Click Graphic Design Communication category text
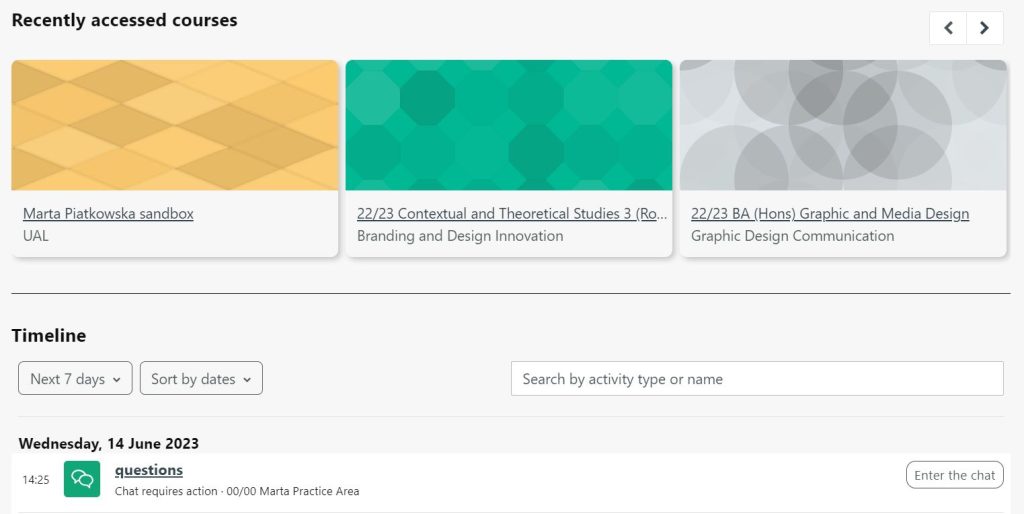Image resolution: width=1024 pixels, height=514 pixels. [x=792, y=236]
